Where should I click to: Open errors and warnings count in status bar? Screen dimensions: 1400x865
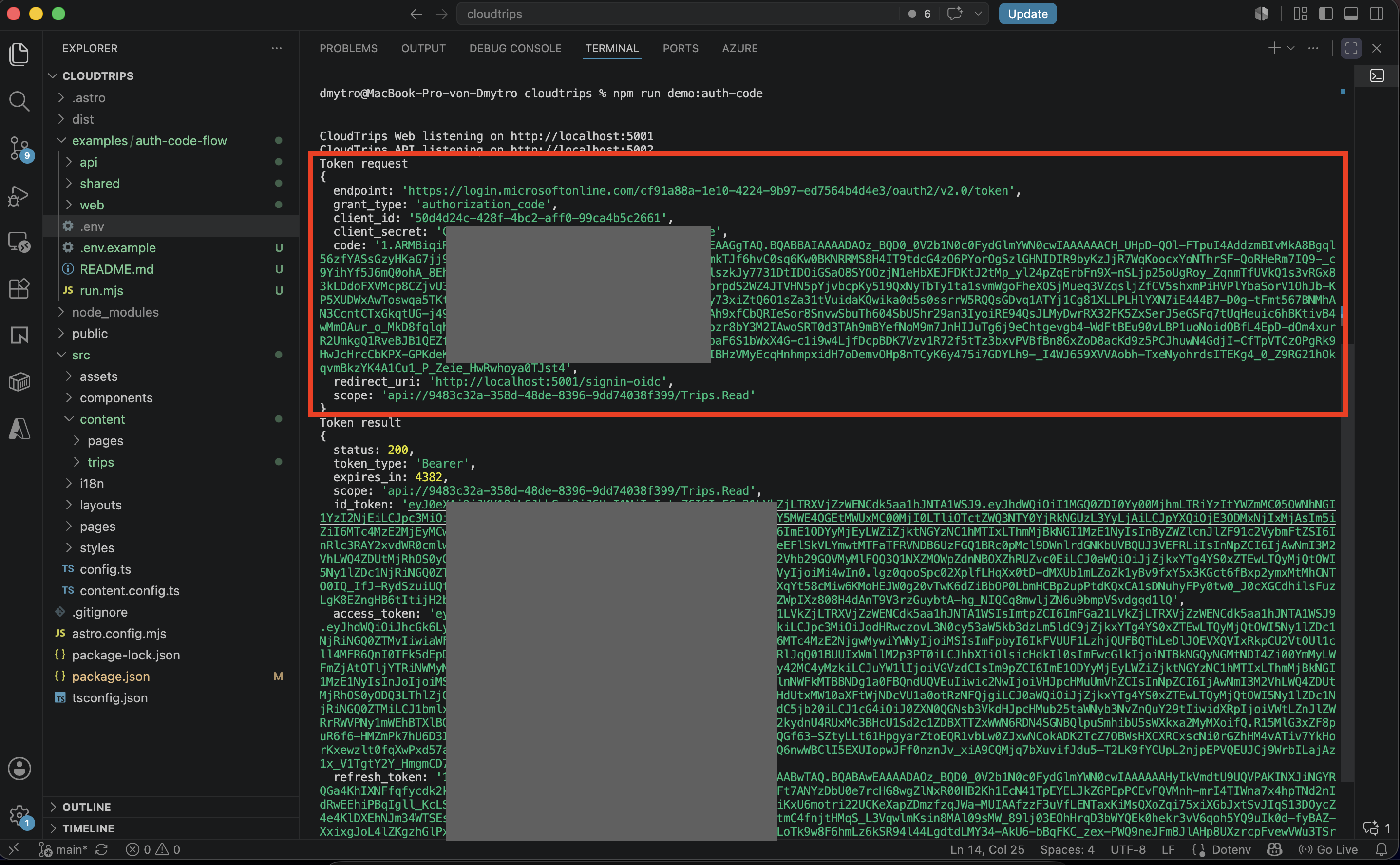153,849
